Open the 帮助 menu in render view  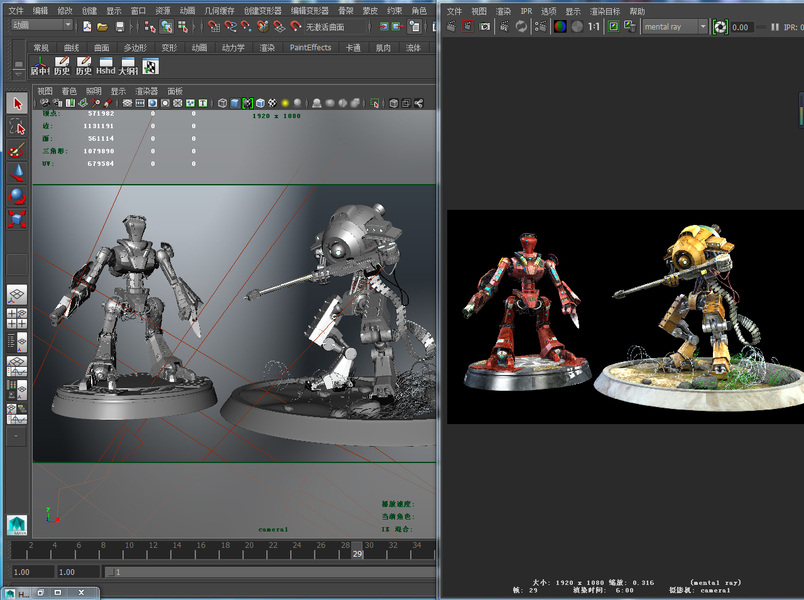pos(637,11)
